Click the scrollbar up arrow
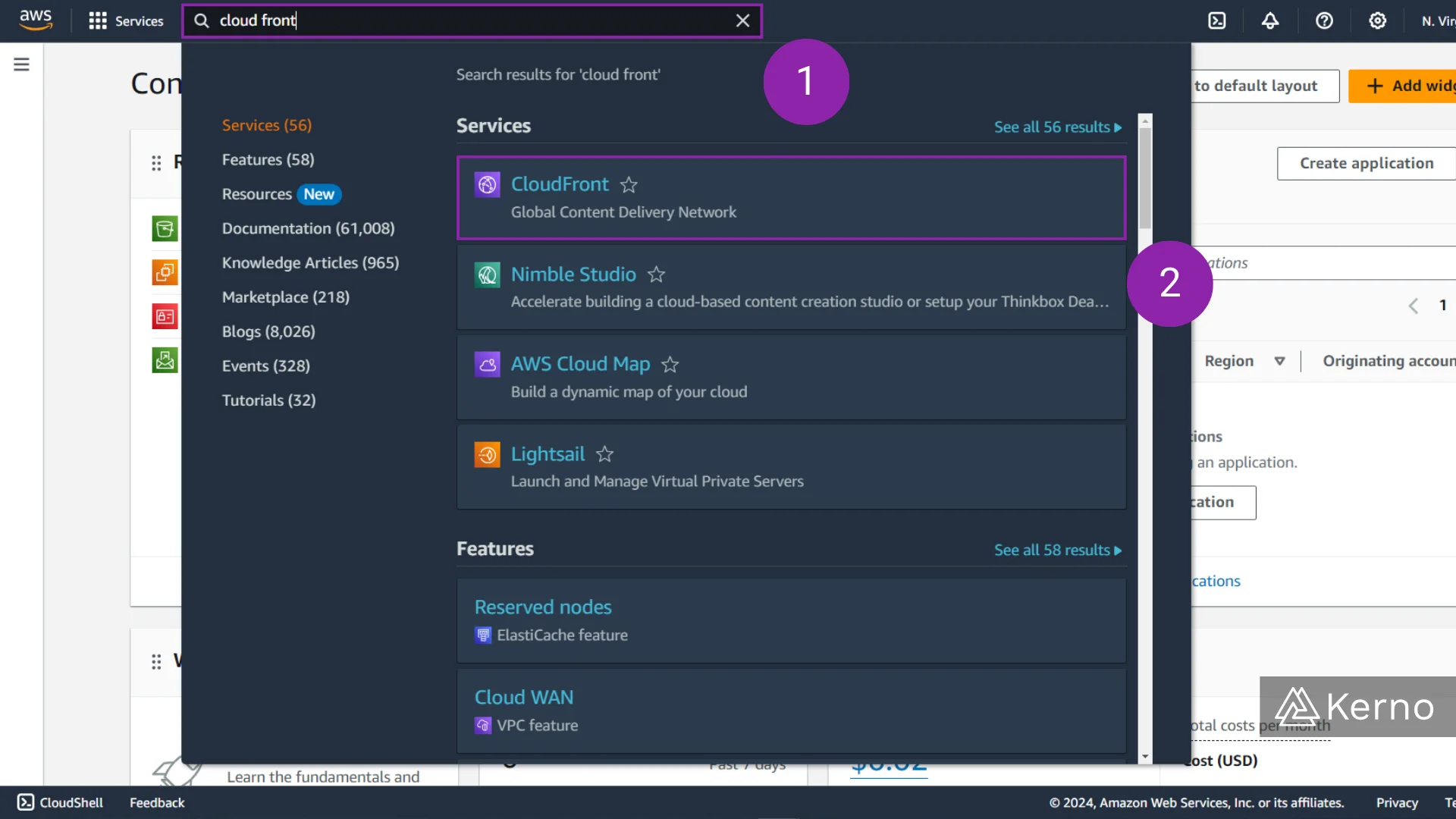This screenshot has height=819, width=1456. pyautogui.click(x=1145, y=121)
